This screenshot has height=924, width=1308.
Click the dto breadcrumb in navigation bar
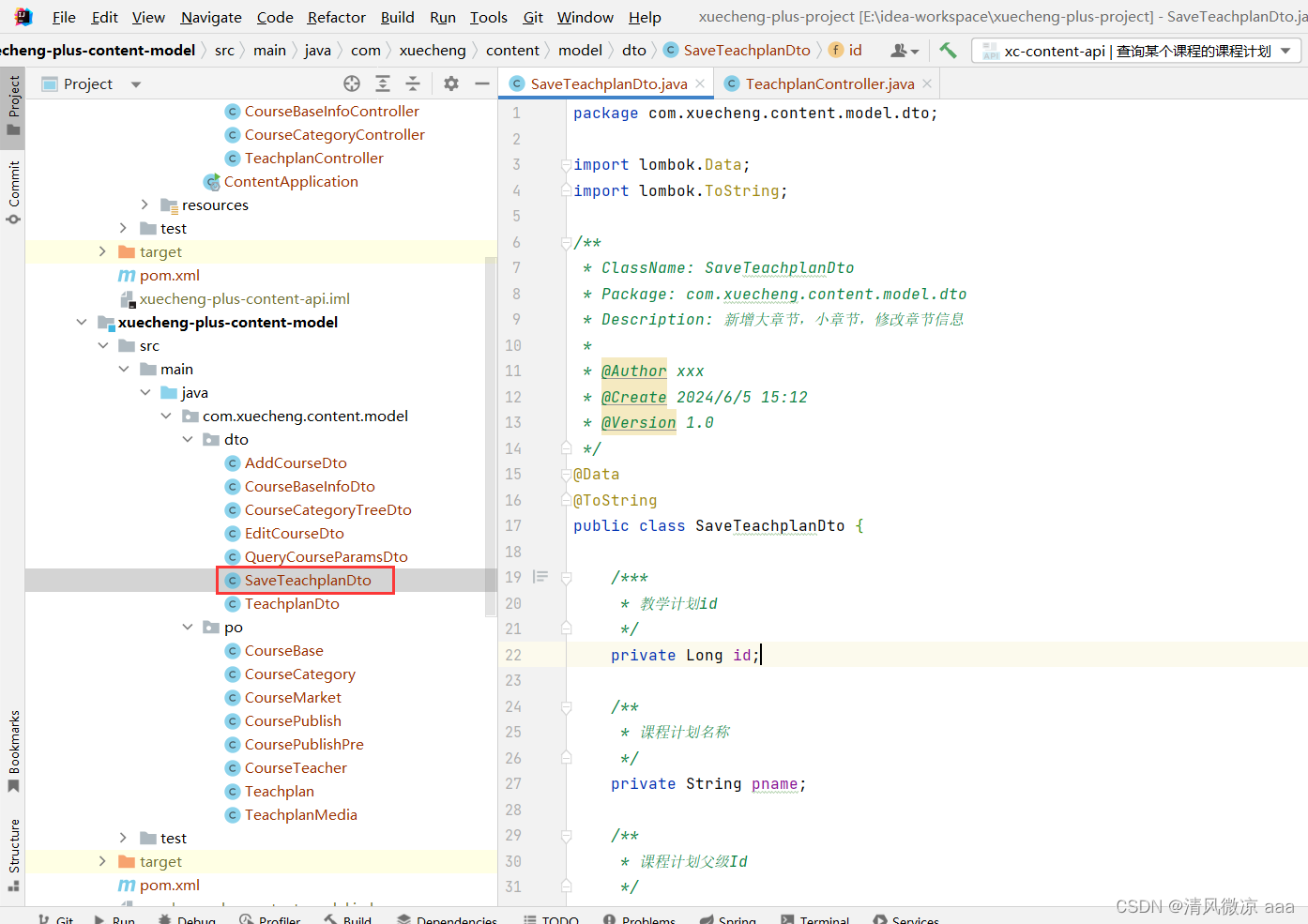[634, 50]
